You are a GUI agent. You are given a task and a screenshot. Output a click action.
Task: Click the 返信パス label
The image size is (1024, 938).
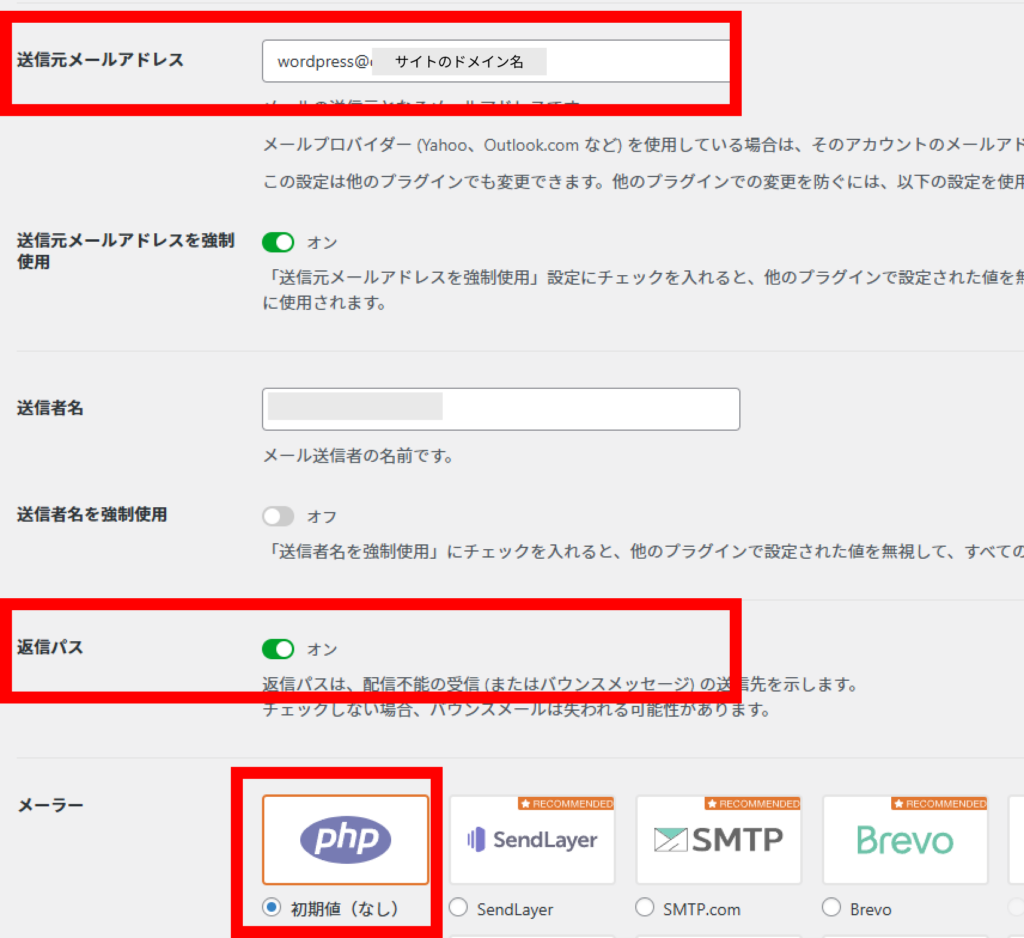click(50, 647)
